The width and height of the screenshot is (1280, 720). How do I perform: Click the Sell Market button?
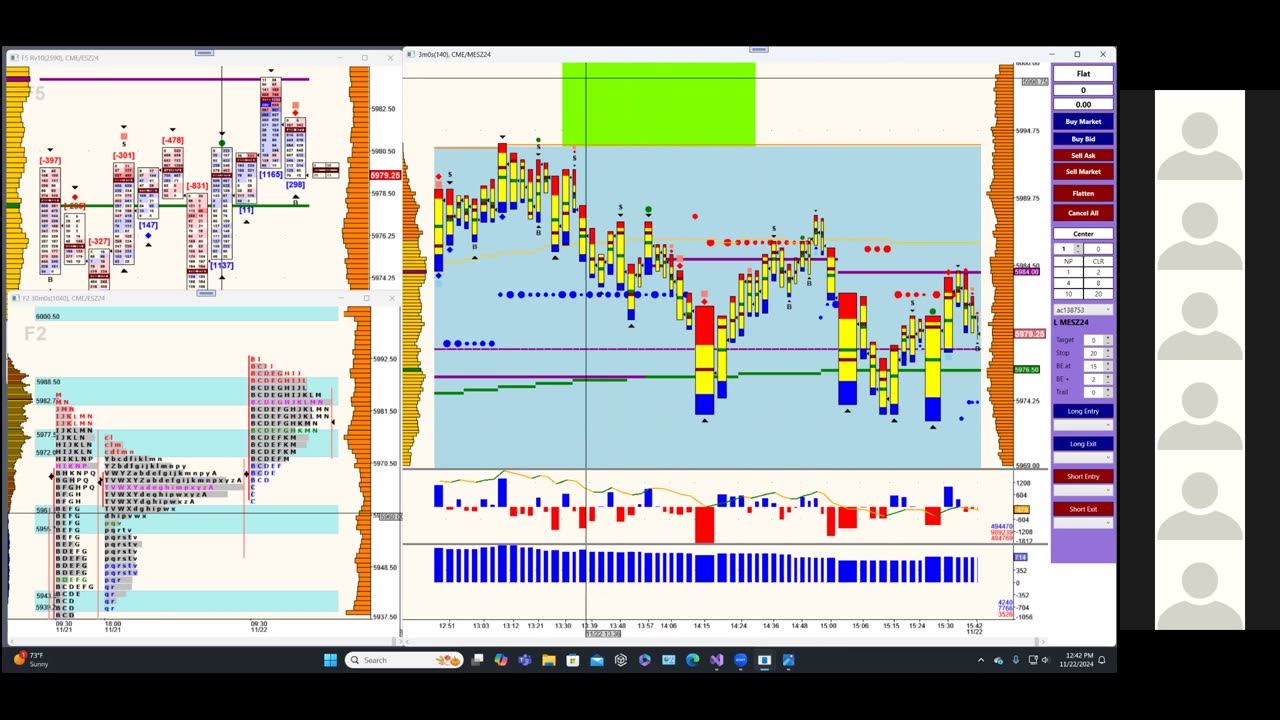[1083, 172]
